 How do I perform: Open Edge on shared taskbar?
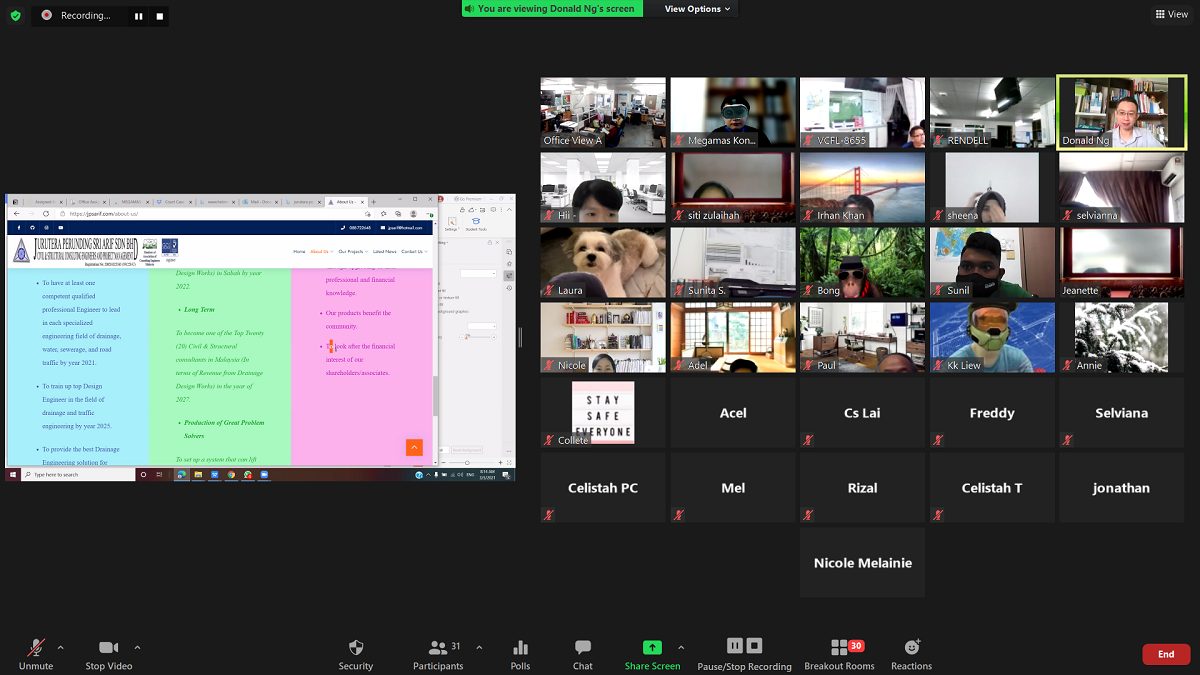tap(182, 474)
